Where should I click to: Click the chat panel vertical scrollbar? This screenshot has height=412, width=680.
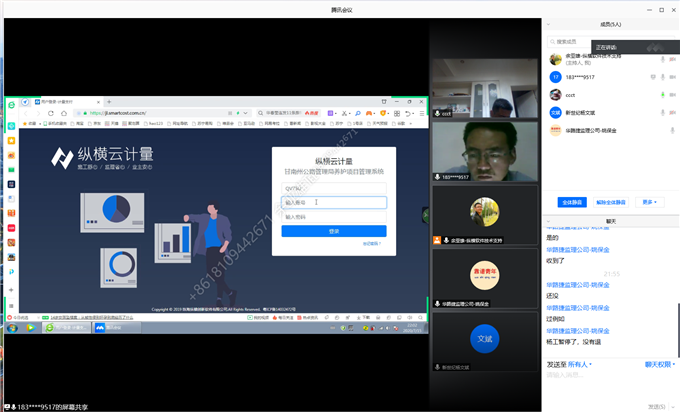(678, 330)
